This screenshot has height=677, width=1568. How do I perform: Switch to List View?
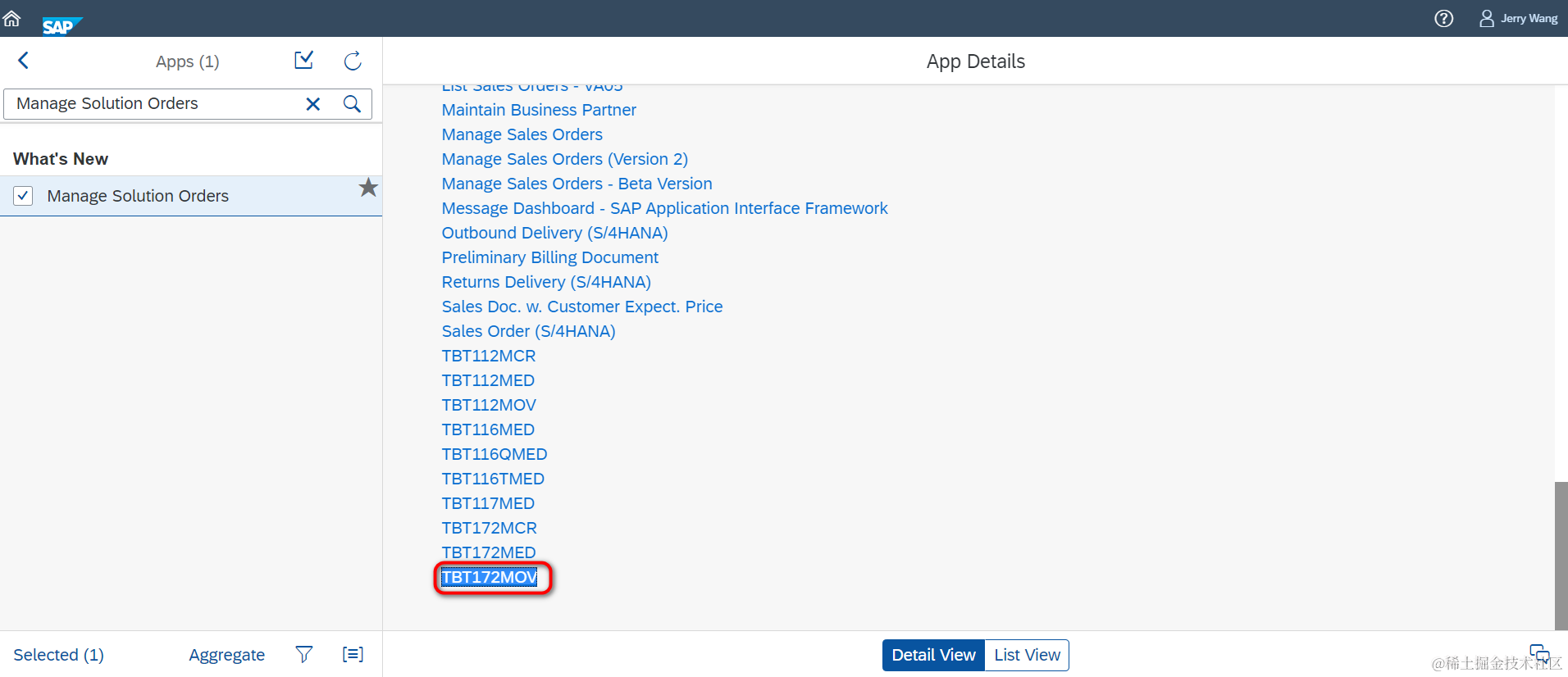(1027, 655)
